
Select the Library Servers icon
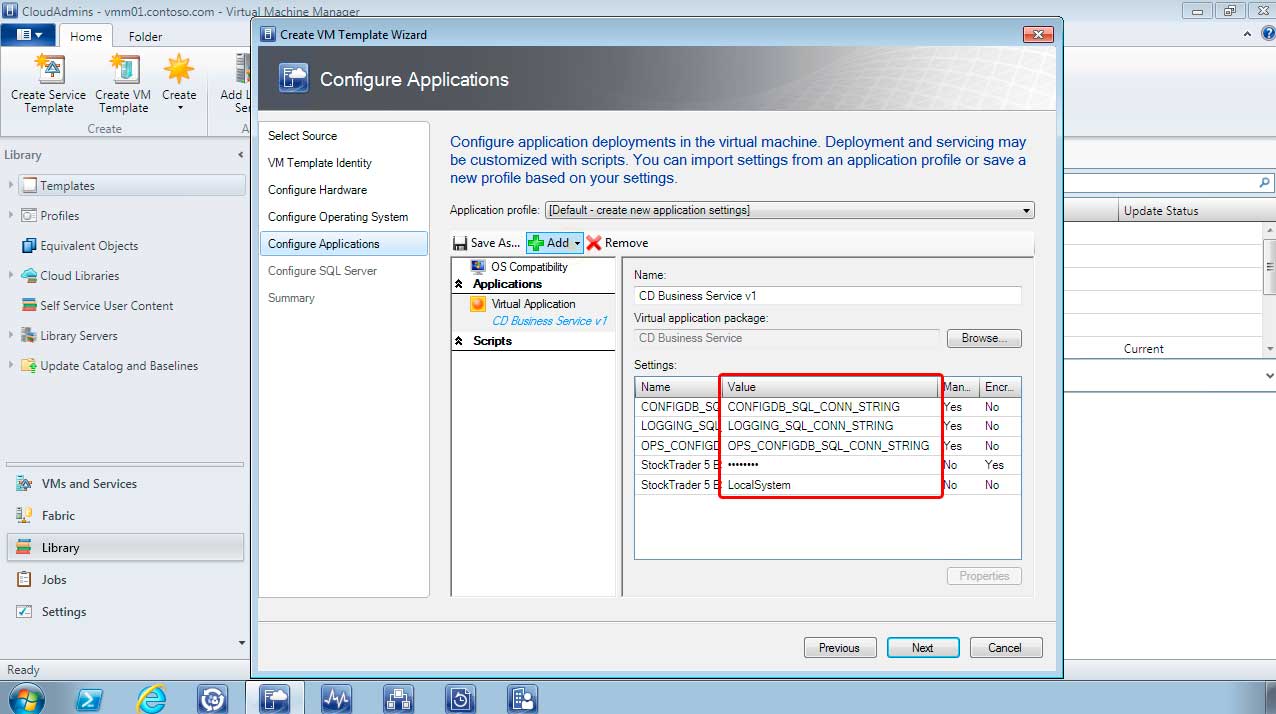(29, 336)
